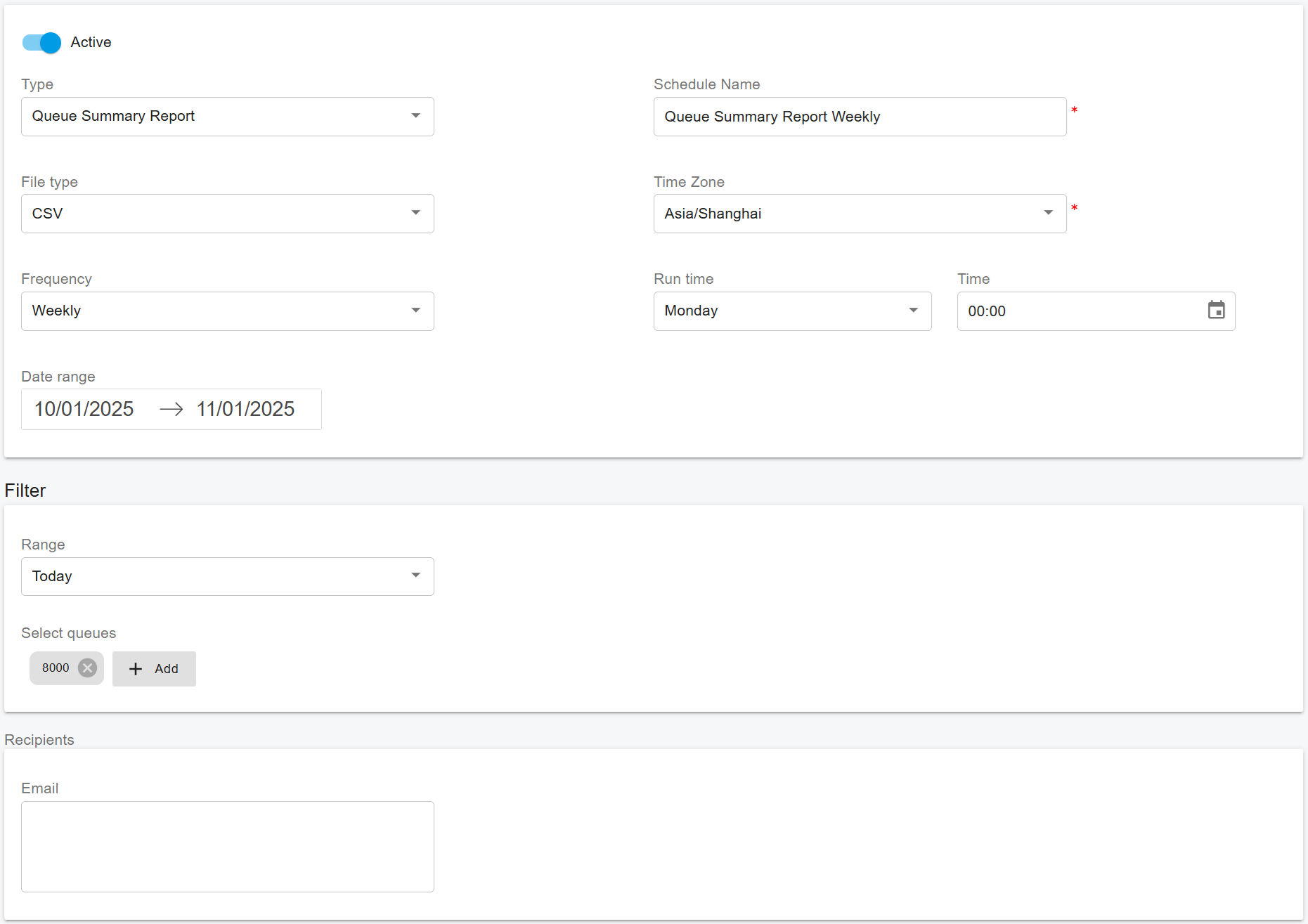
Task: Click the plus icon on Add button
Action: (136, 669)
